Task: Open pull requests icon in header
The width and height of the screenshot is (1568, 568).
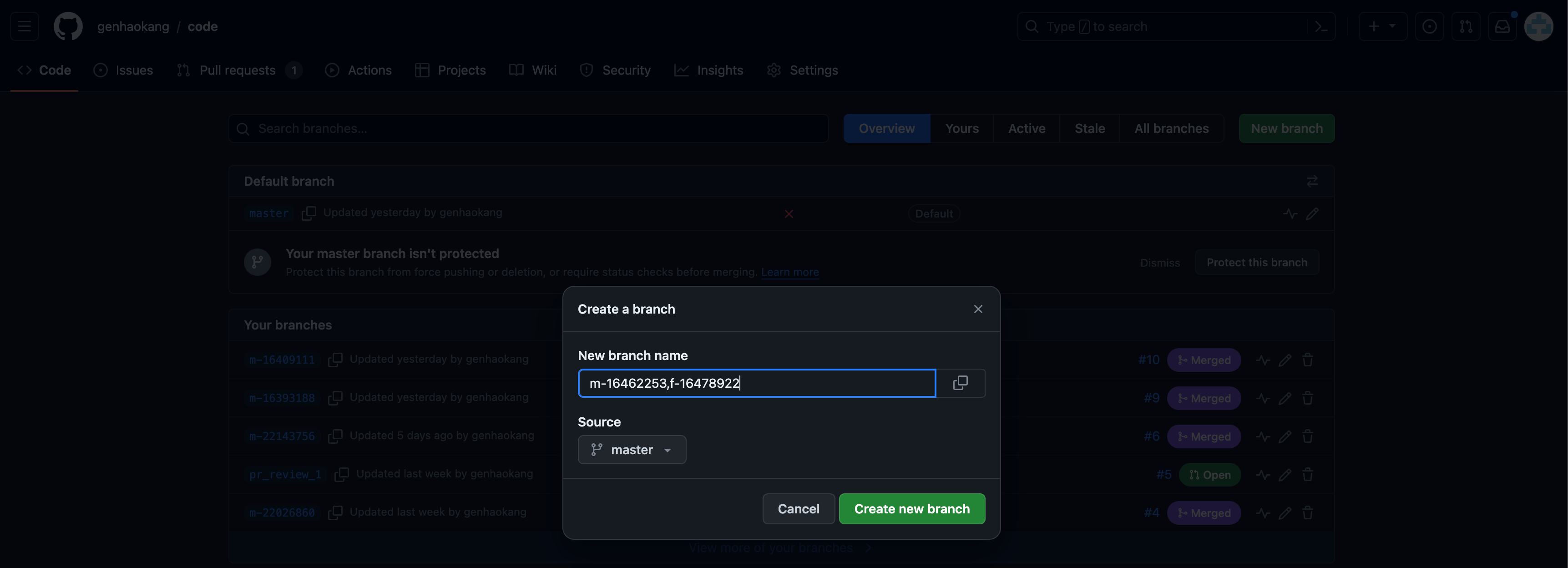Action: (x=1466, y=26)
